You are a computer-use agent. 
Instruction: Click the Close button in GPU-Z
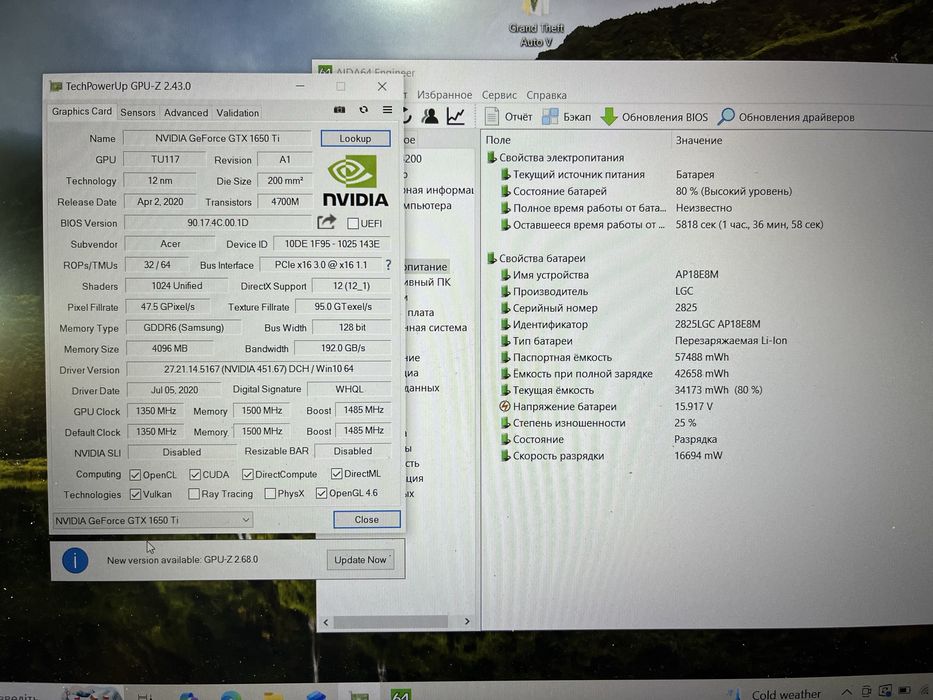pos(367,519)
